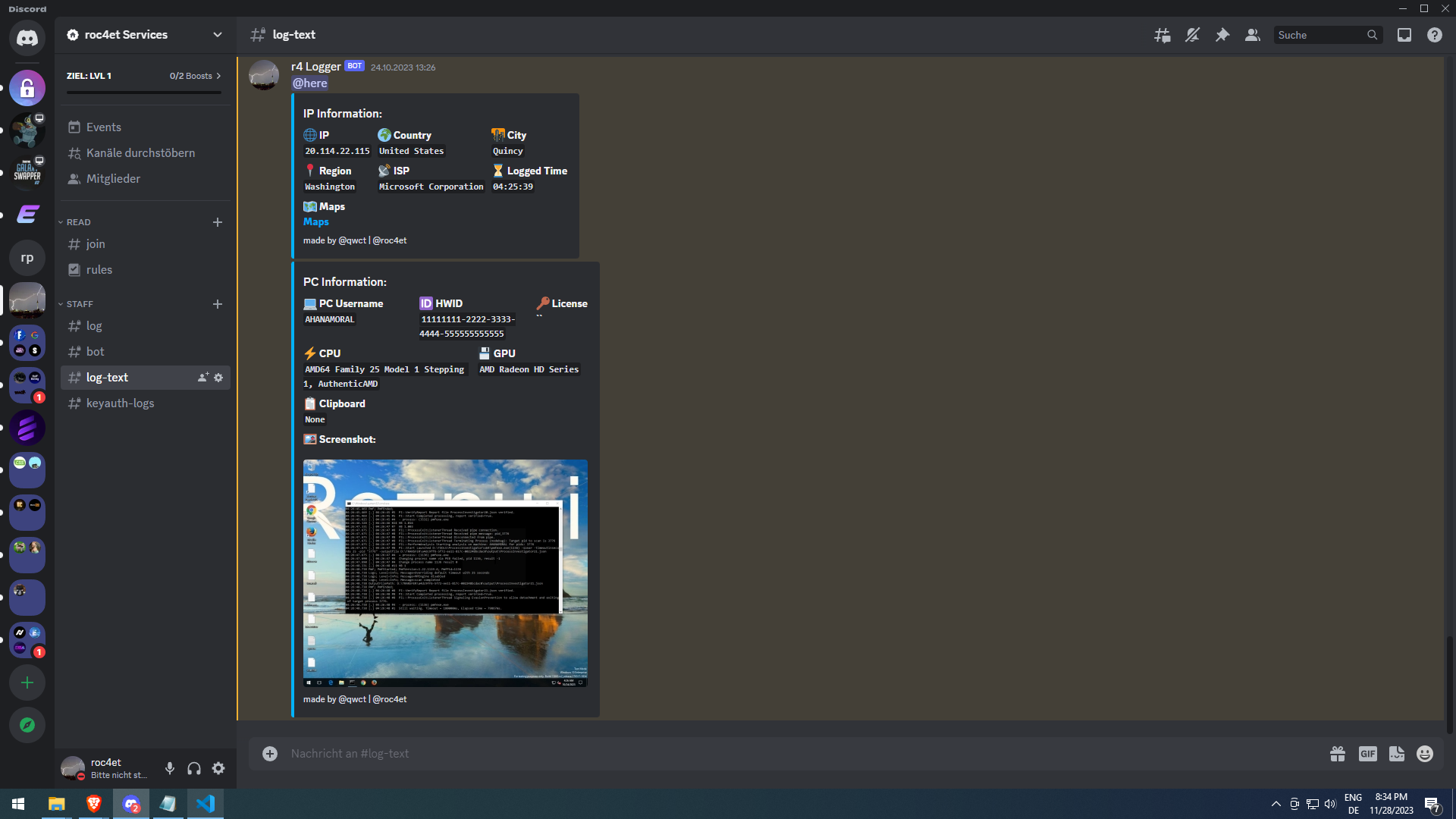The image size is (1456, 819).
Task: Open roc4et Services server dropdown
Action: [218, 35]
